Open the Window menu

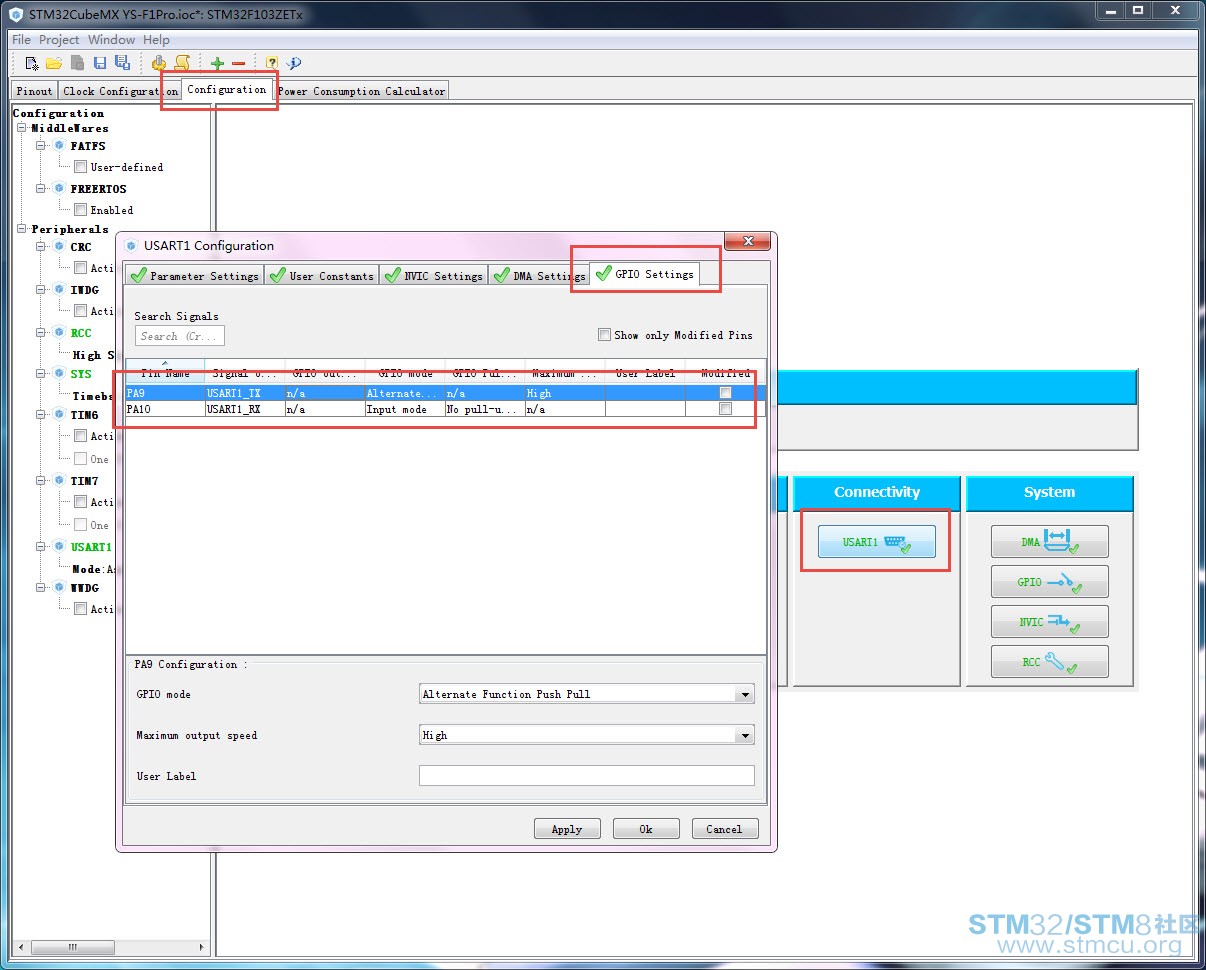[x=111, y=40]
